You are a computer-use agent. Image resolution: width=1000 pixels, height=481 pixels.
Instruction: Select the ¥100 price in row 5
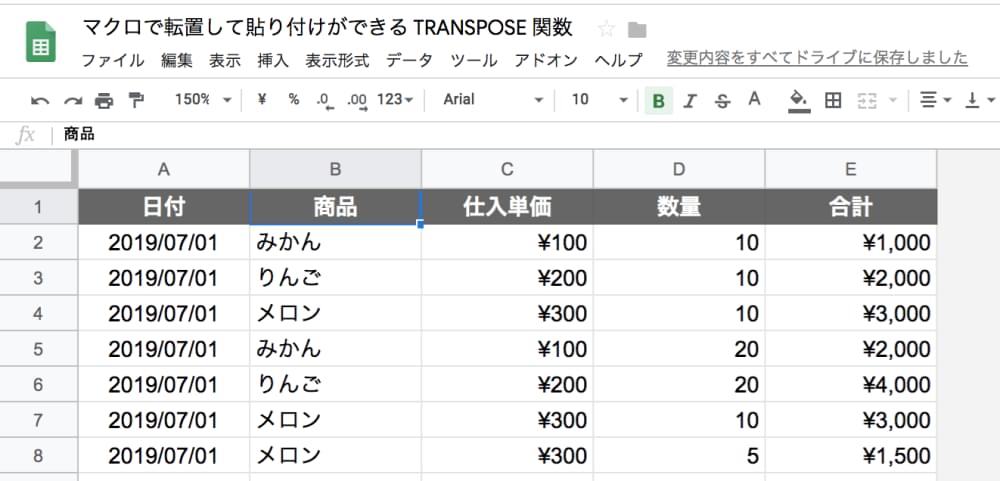click(507, 349)
